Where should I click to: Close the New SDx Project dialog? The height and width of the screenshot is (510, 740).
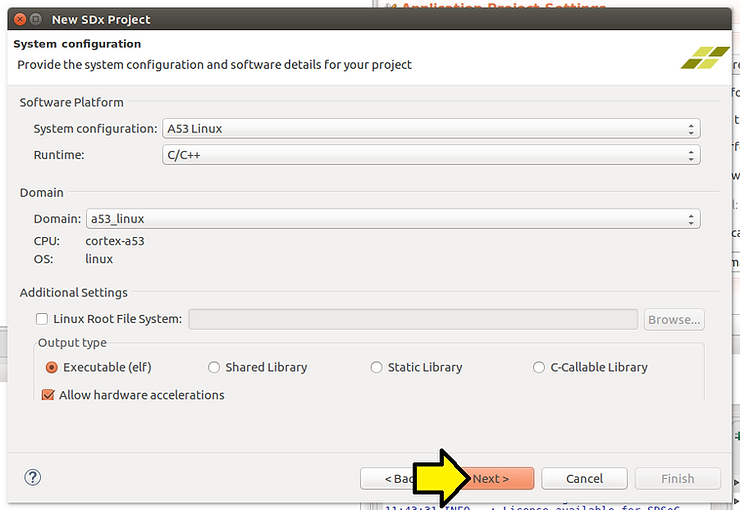click(20, 19)
